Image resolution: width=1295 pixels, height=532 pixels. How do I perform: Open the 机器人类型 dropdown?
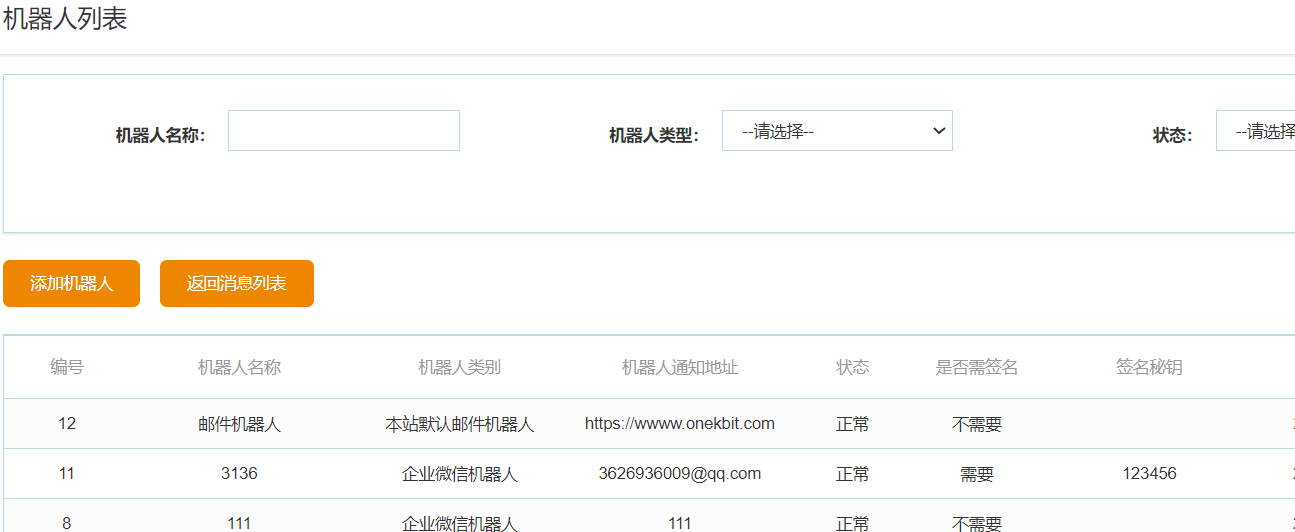click(x=836, y=131)
